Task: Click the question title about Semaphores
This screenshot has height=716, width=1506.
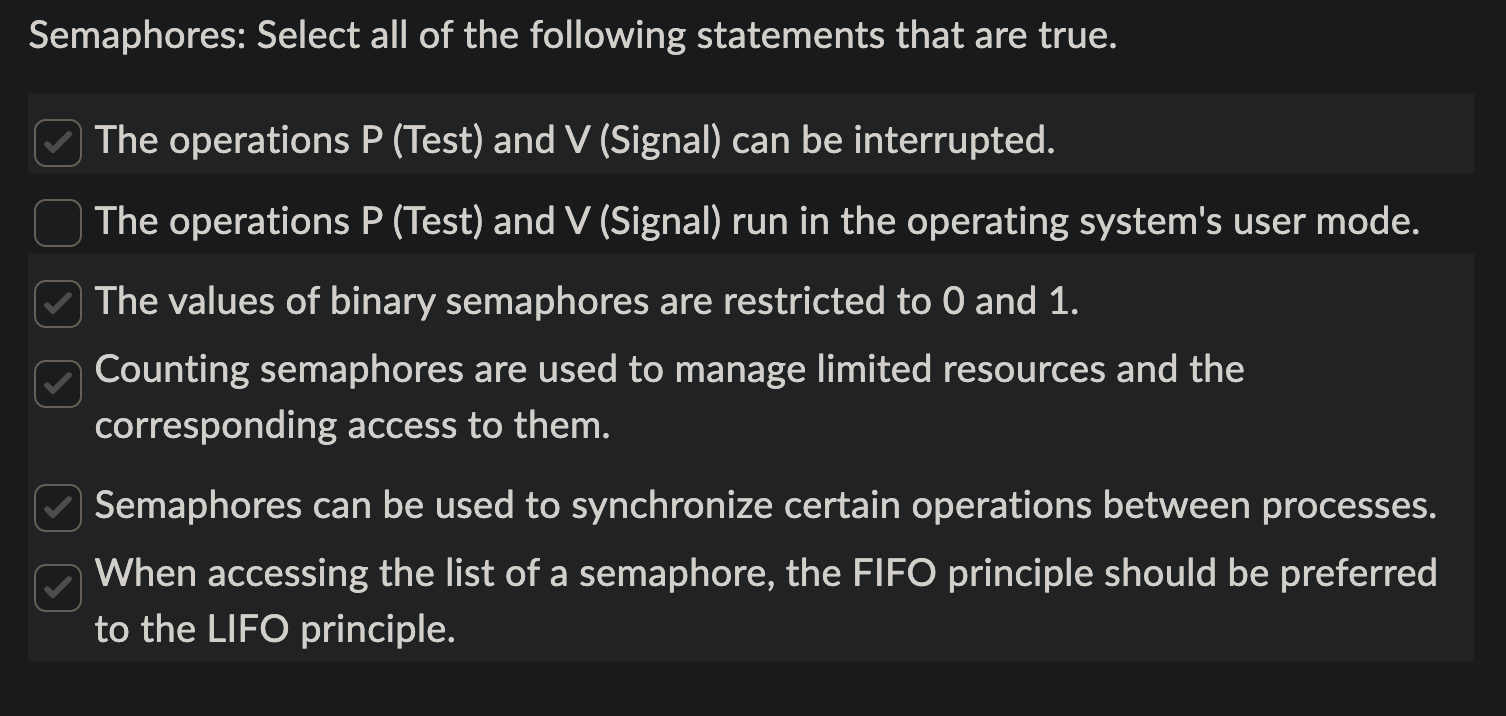Action: tap(574, 34)
